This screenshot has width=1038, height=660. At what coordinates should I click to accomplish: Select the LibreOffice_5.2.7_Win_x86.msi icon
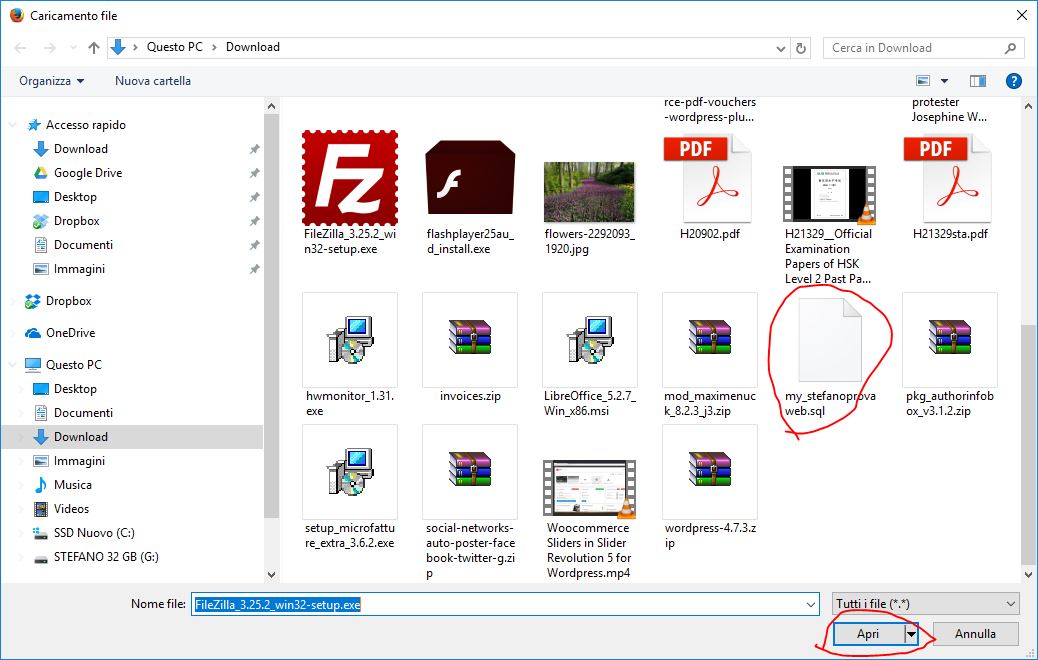pos(590,340)
